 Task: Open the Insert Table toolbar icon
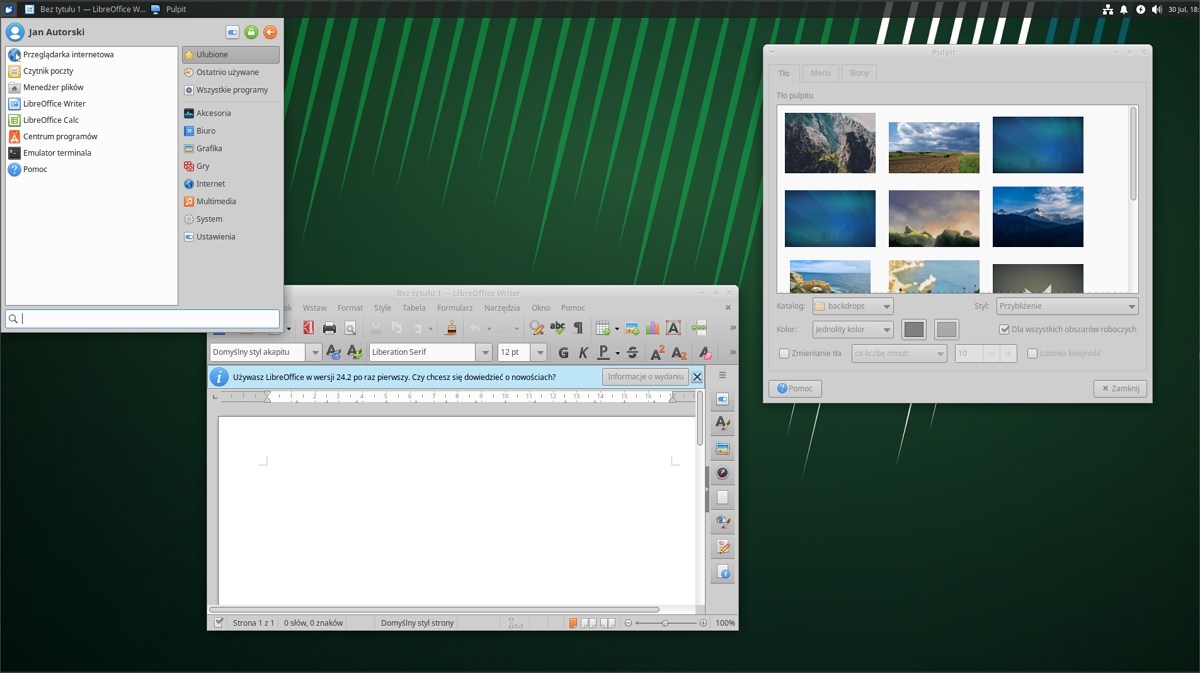[x=601, y=327]
